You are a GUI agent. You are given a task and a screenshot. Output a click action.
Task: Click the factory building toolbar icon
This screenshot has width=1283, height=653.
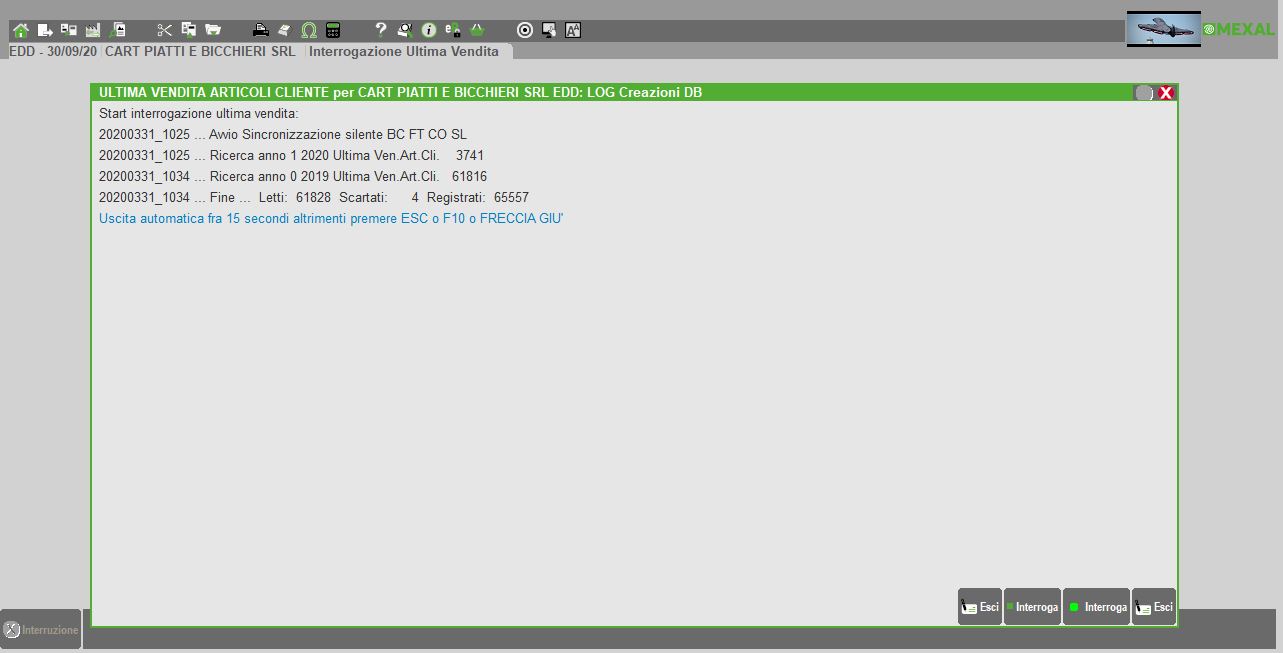[x=93, y=30]
